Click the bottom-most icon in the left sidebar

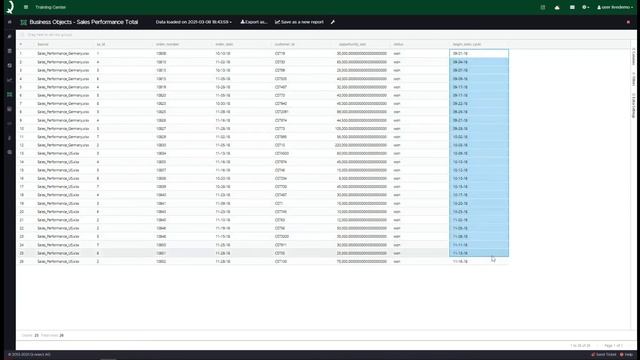pos(9,152)
